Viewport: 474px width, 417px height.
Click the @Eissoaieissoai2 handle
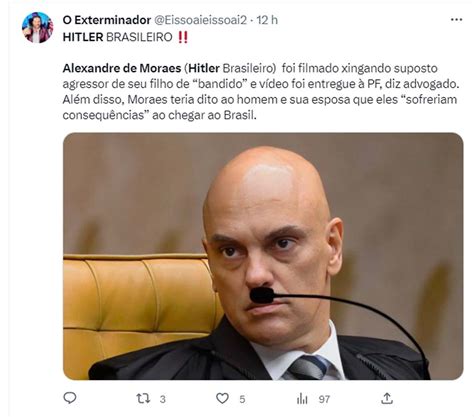coord(200,20)
